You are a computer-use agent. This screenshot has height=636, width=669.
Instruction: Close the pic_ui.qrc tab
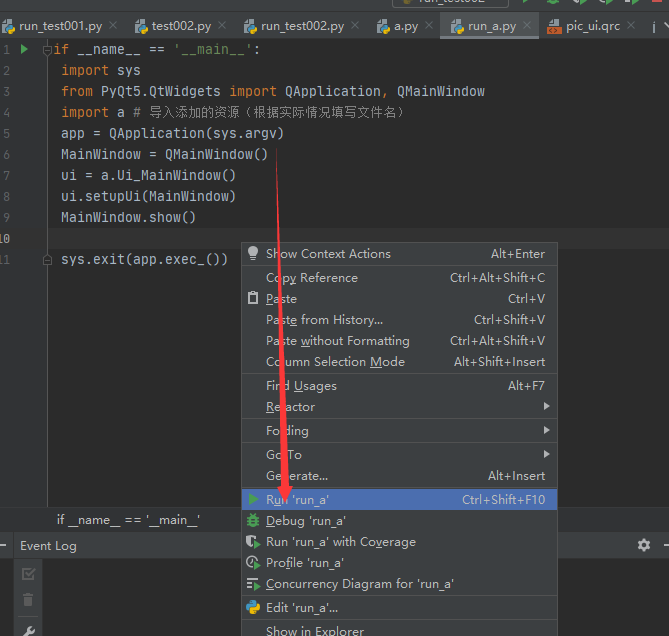click(631, 26)
